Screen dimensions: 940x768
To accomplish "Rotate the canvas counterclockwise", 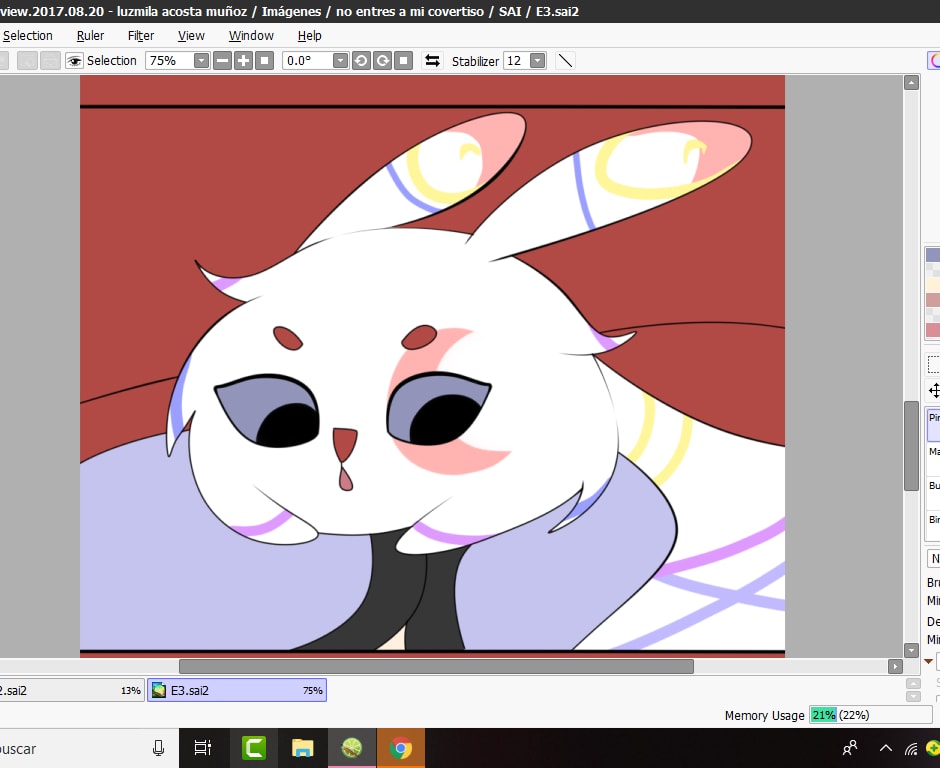I will 361,61.
